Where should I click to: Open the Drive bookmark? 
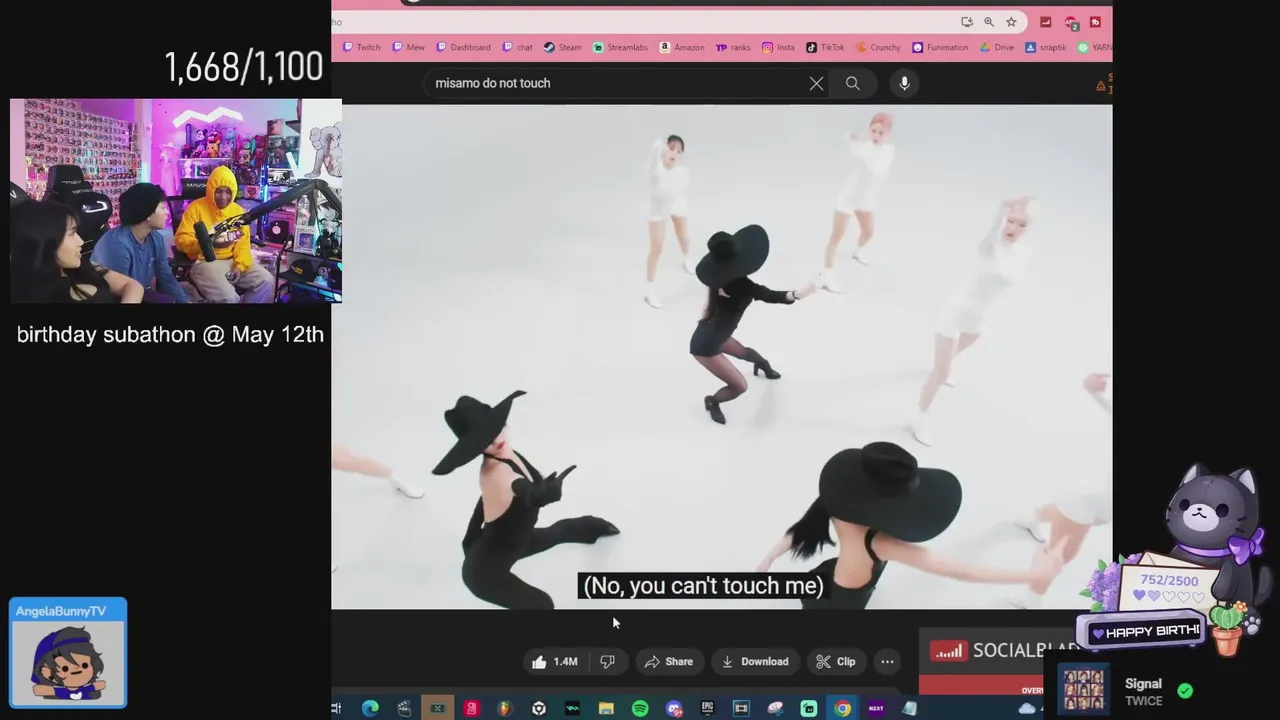tap(997, 47)
